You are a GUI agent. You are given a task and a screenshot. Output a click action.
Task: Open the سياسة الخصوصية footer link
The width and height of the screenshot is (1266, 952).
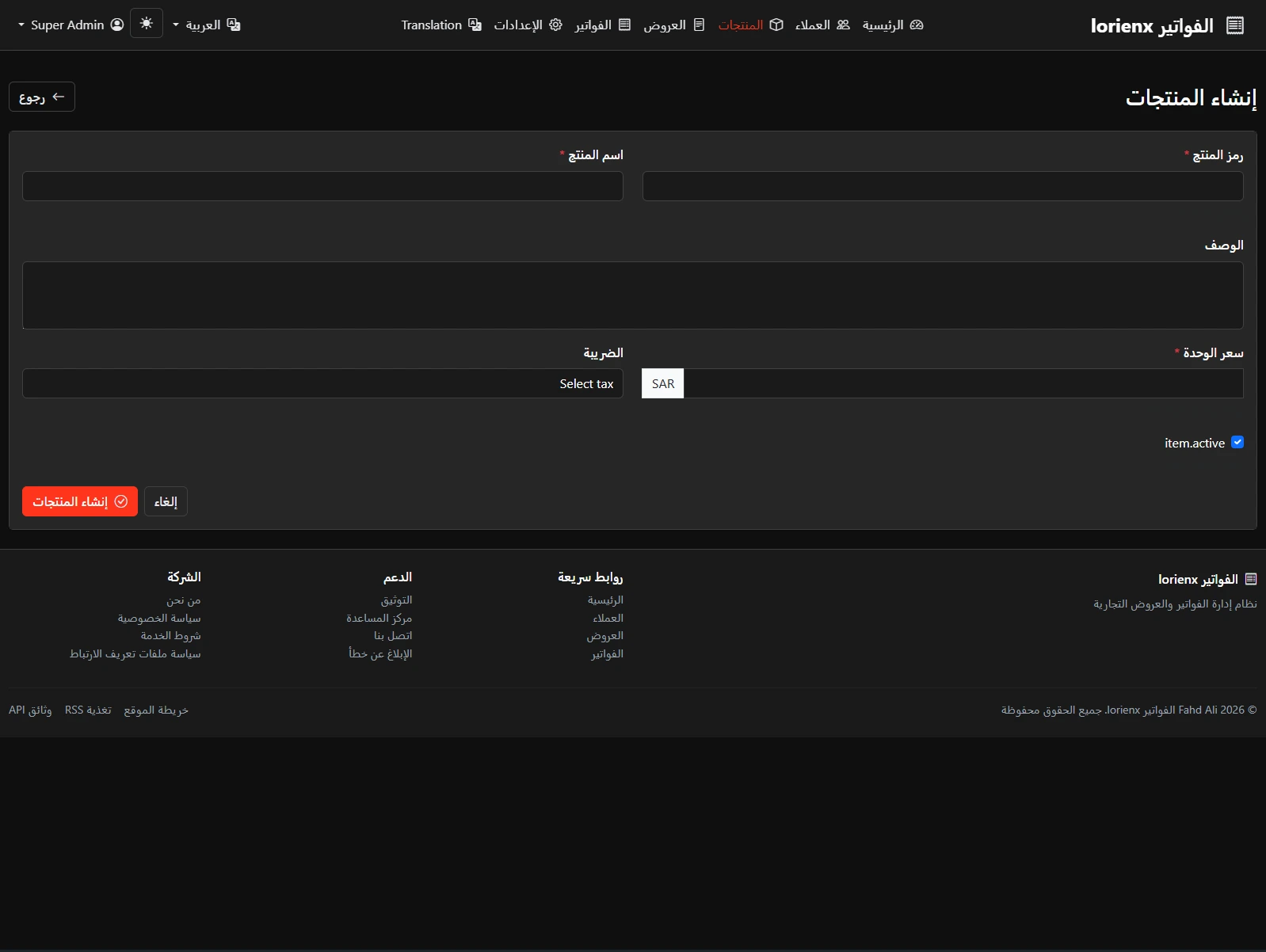(159, 618)
